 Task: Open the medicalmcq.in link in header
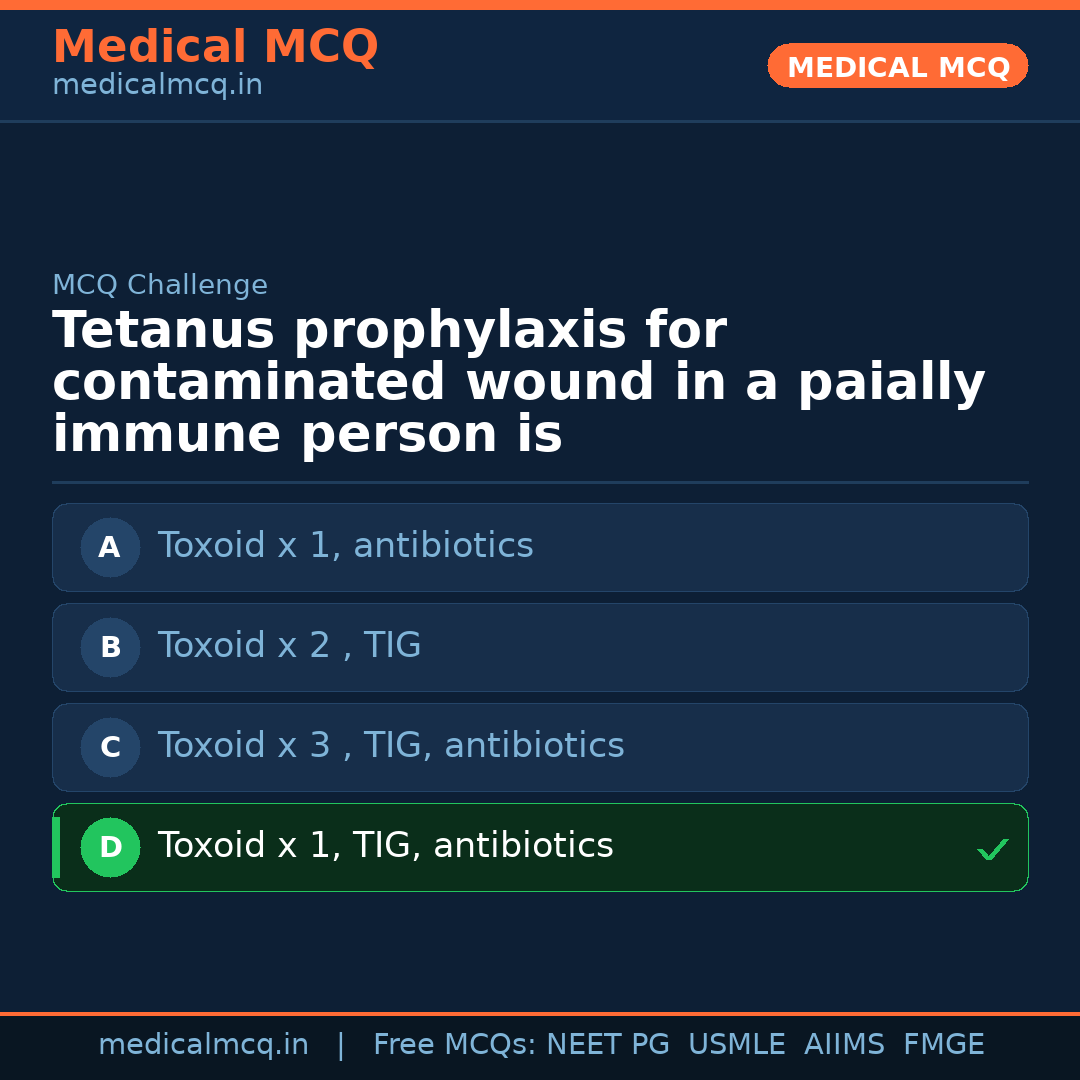pyautogui.click(x=157, y=86)
